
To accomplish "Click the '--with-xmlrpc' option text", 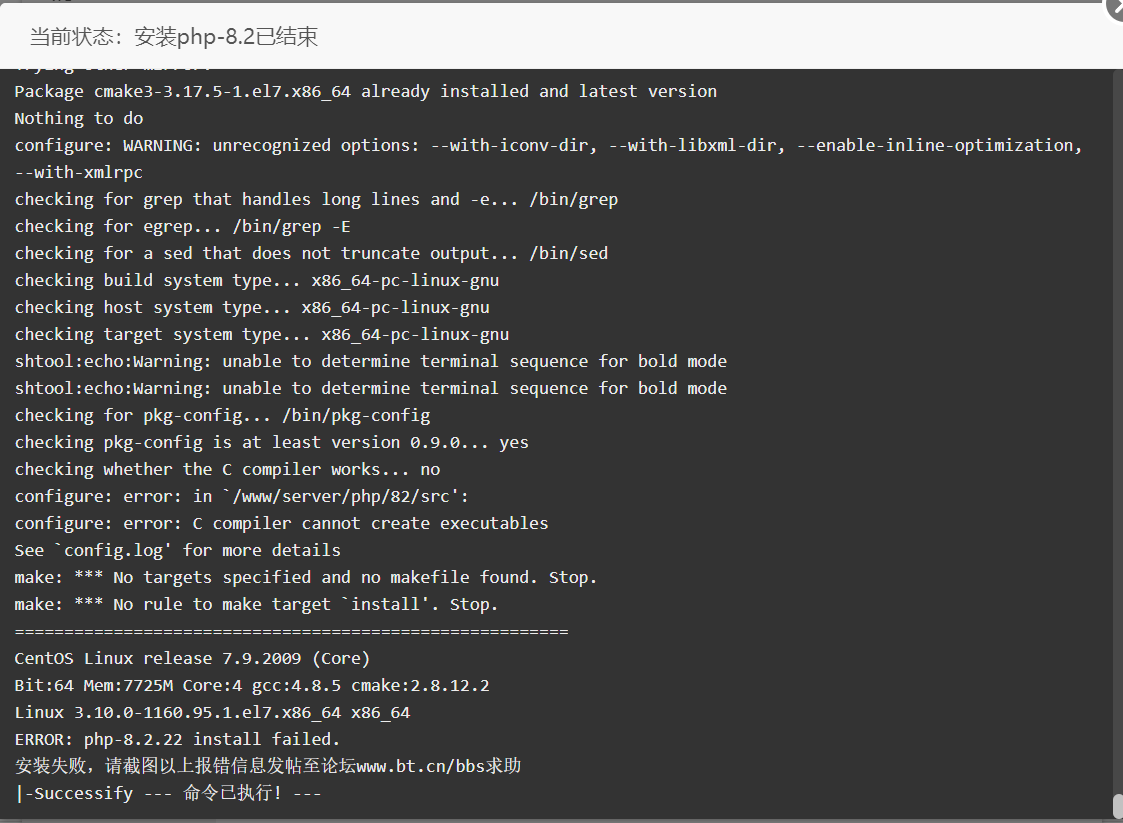I will pyautogui.click(x=79, y=173).
